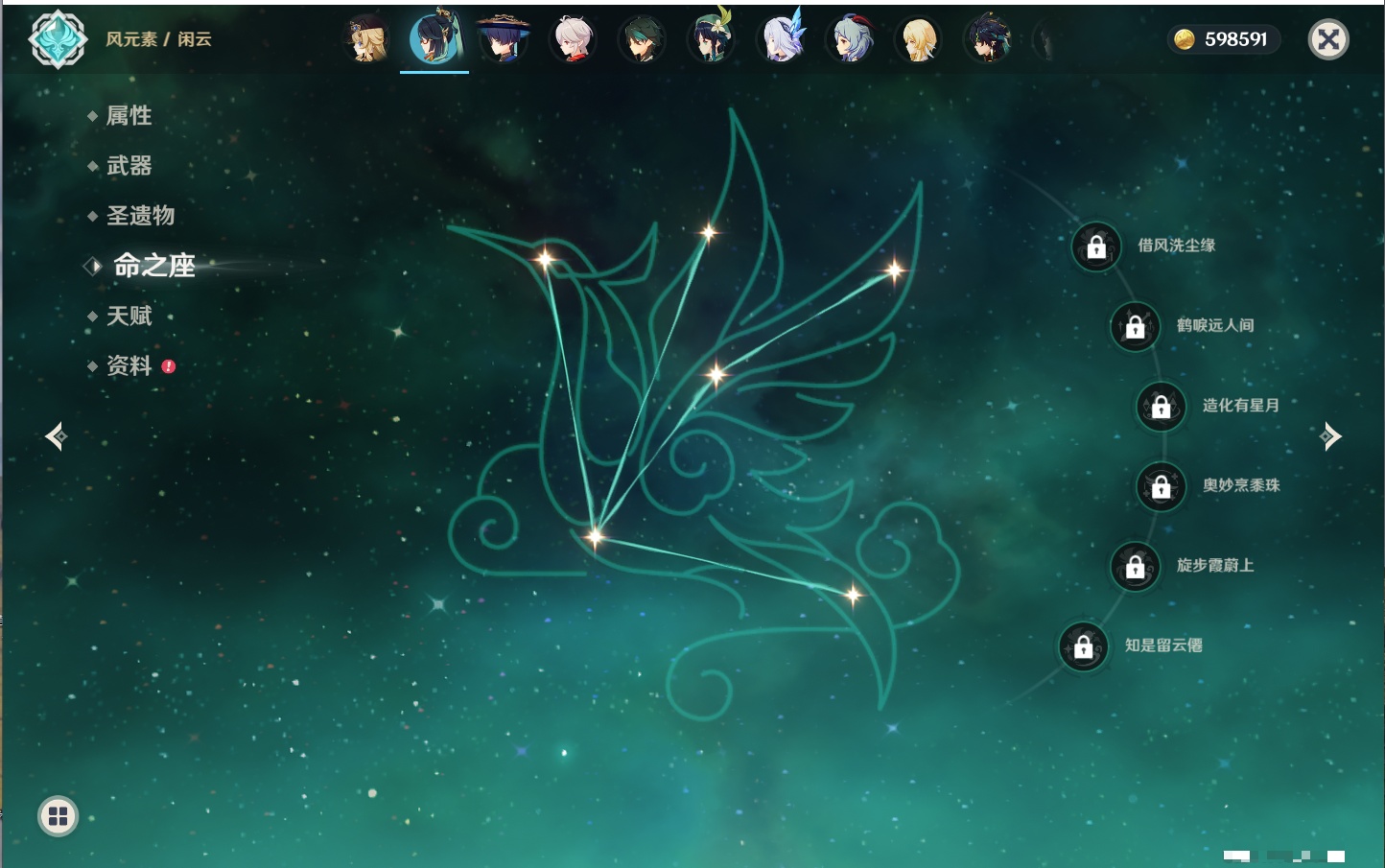The image size is (1385, 868).
Task: Open the locked constellation 借风洗尘缘
Action: [x=1096, y=246]
